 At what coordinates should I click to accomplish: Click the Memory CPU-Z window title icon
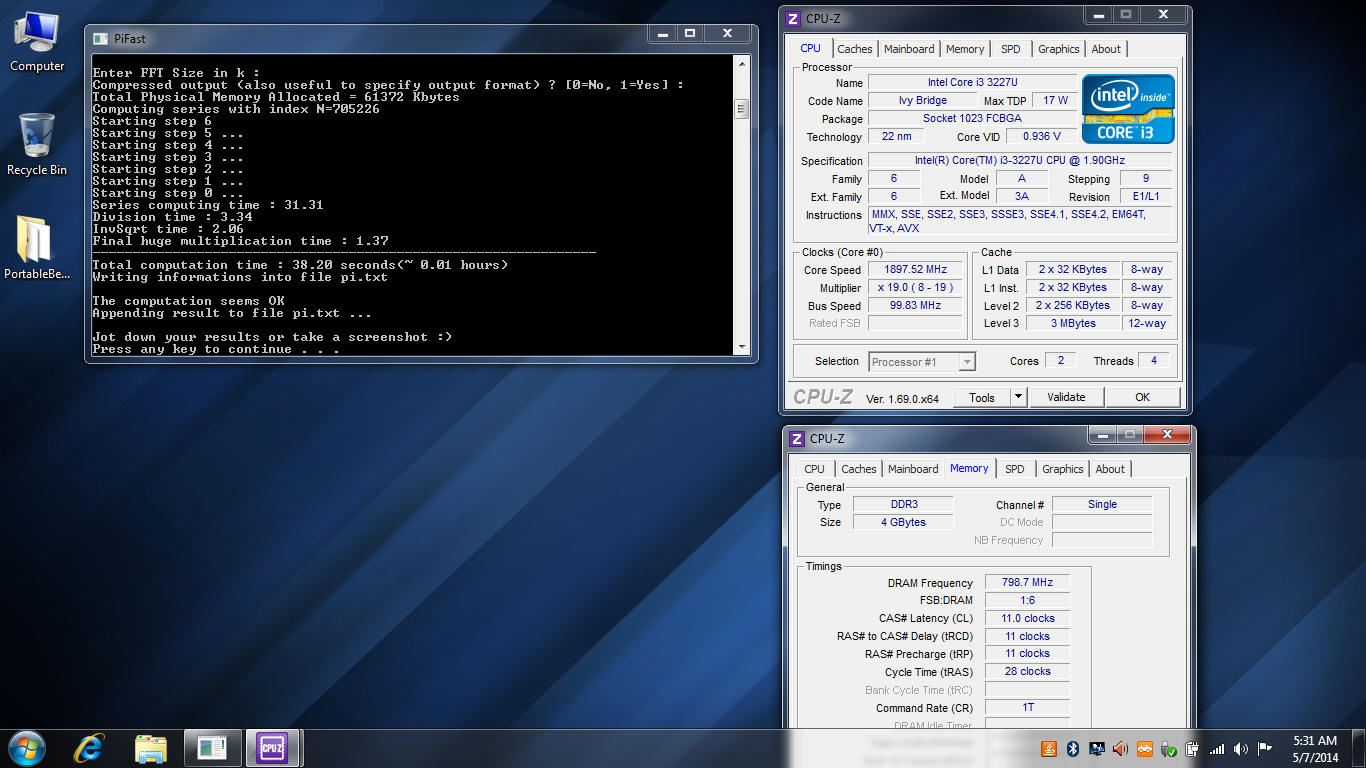(797, 439)
